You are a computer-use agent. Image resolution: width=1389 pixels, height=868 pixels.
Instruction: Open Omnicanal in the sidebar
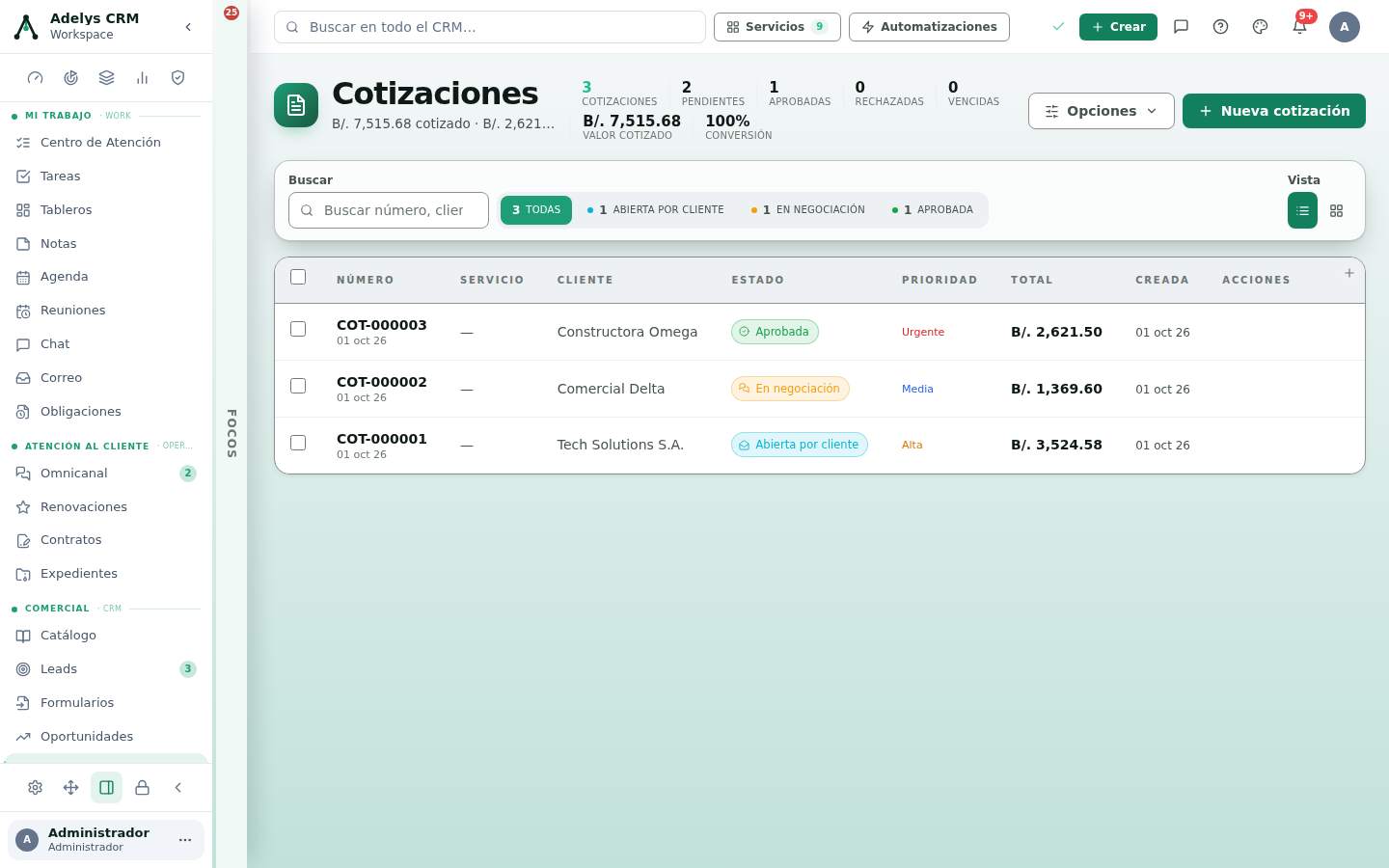click(x=106, y=474)
